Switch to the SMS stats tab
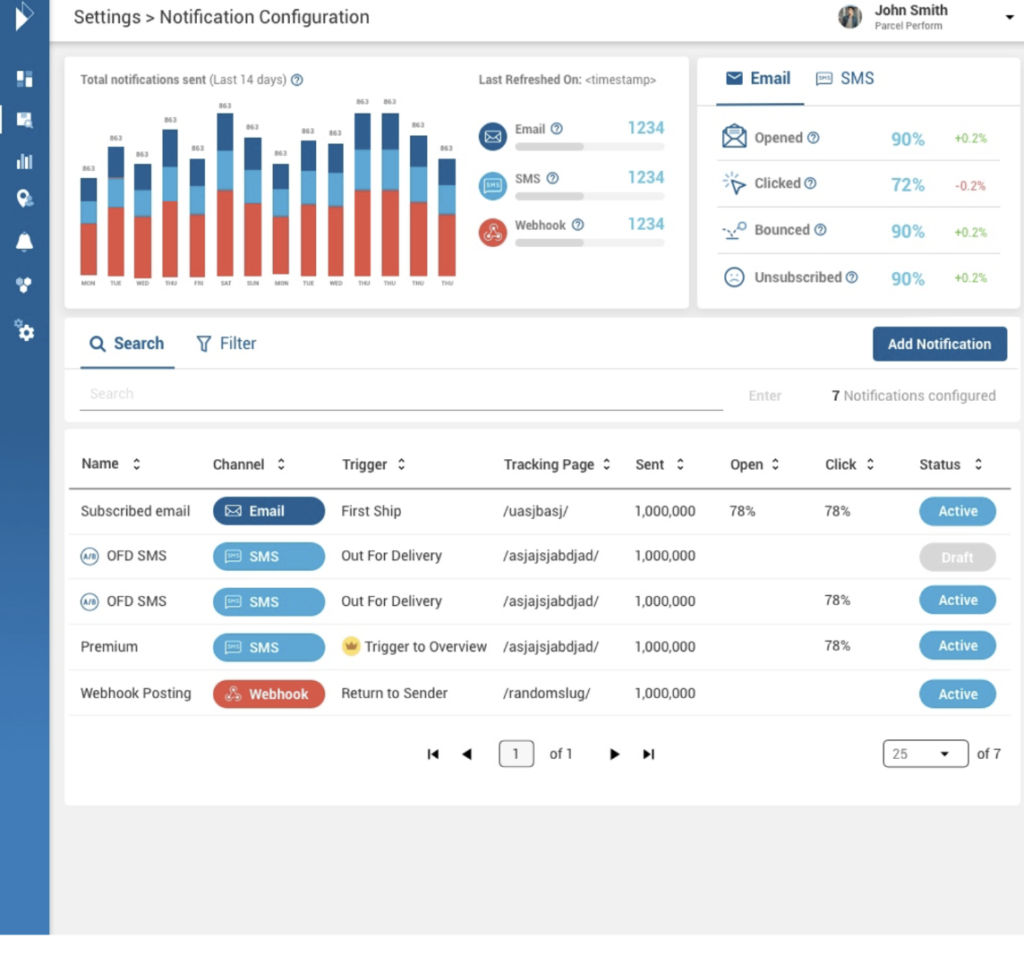Image resolution: width=1024 pixels, height=954 pixels. click(x=844, y=79)
